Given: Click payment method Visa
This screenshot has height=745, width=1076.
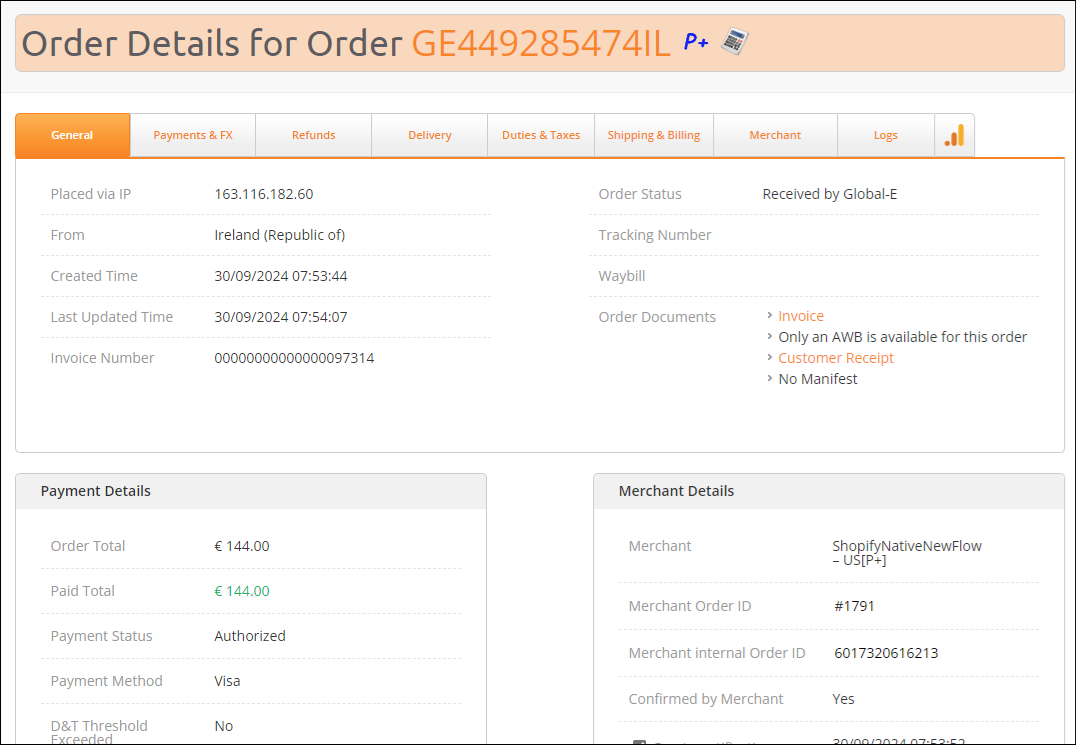Looking at the screenshot, I should pos(227,681).
